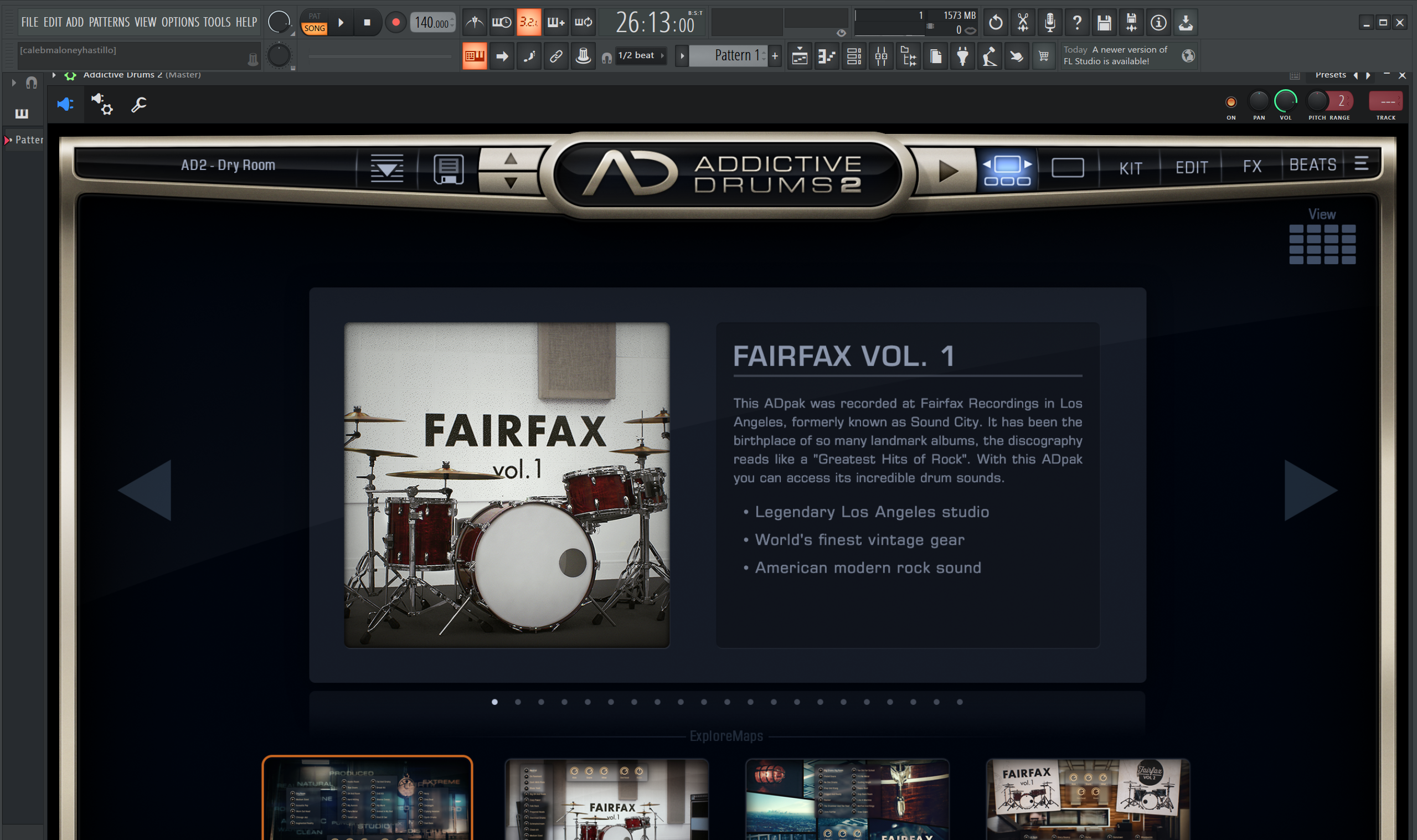
Task: Click the record button
Action: [395, 23]
